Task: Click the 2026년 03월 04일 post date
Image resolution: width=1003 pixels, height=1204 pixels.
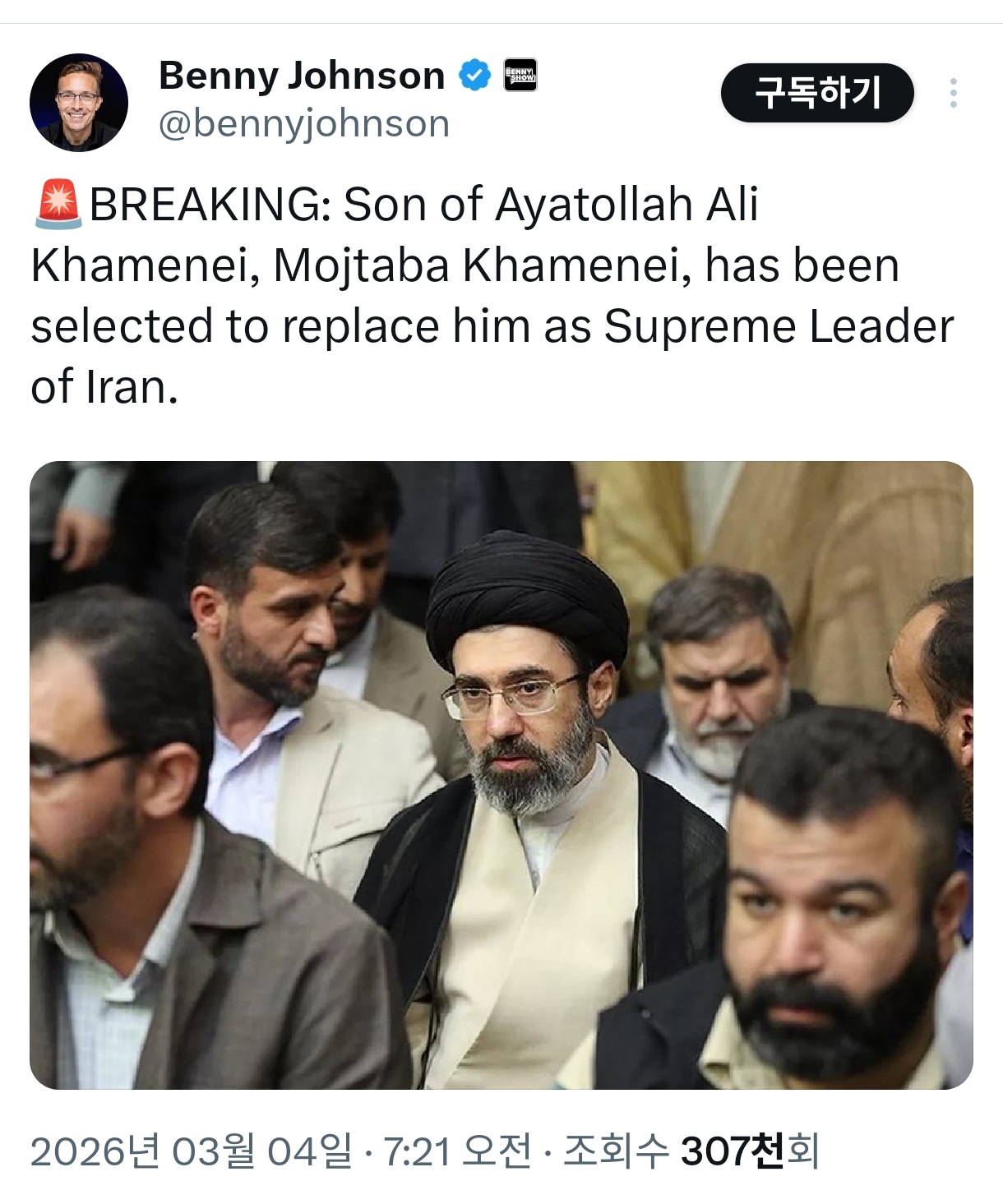Action: (x=192, y=1151)
